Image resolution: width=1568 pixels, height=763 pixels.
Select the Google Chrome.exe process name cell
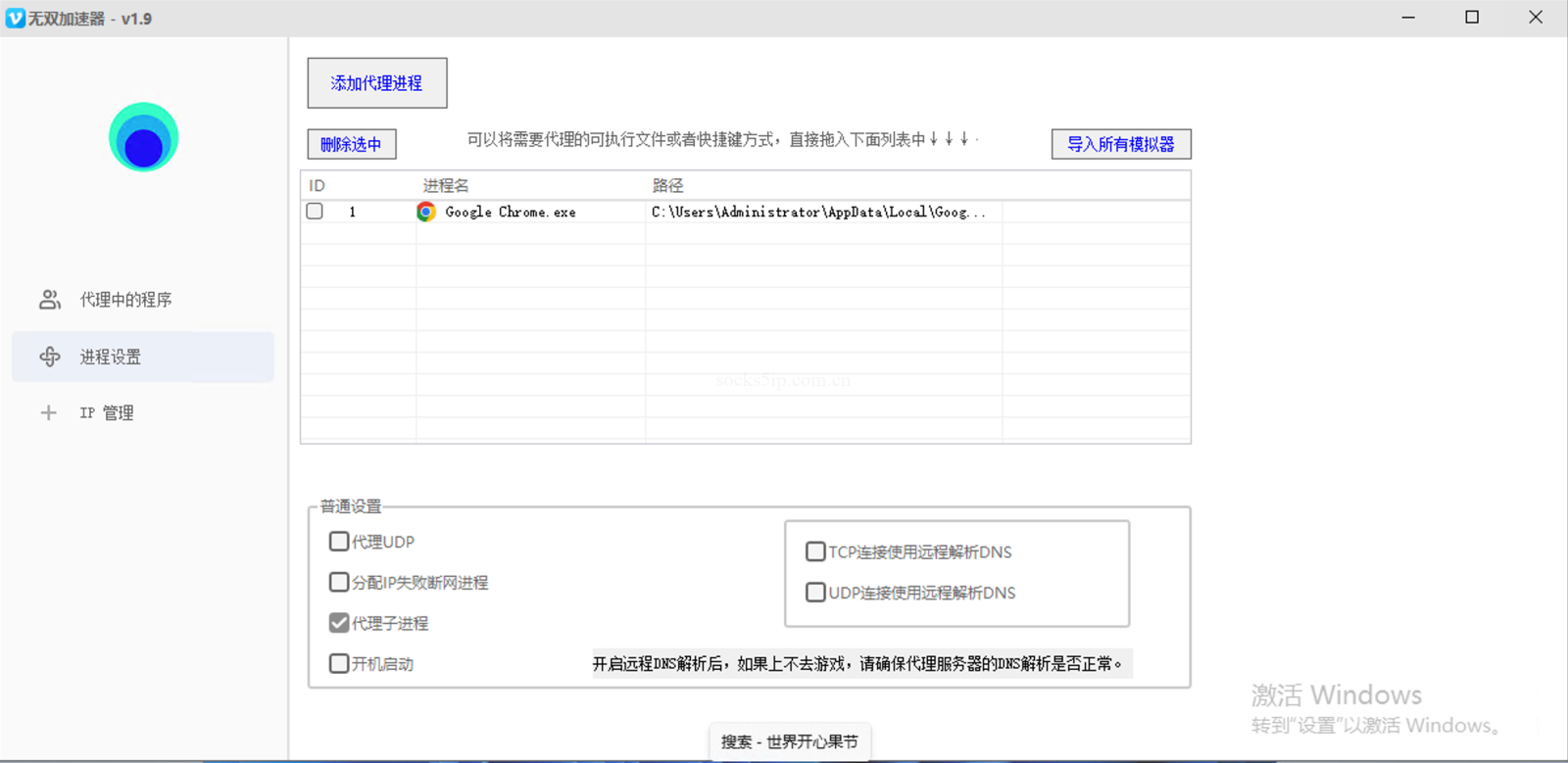pos(531,212)
